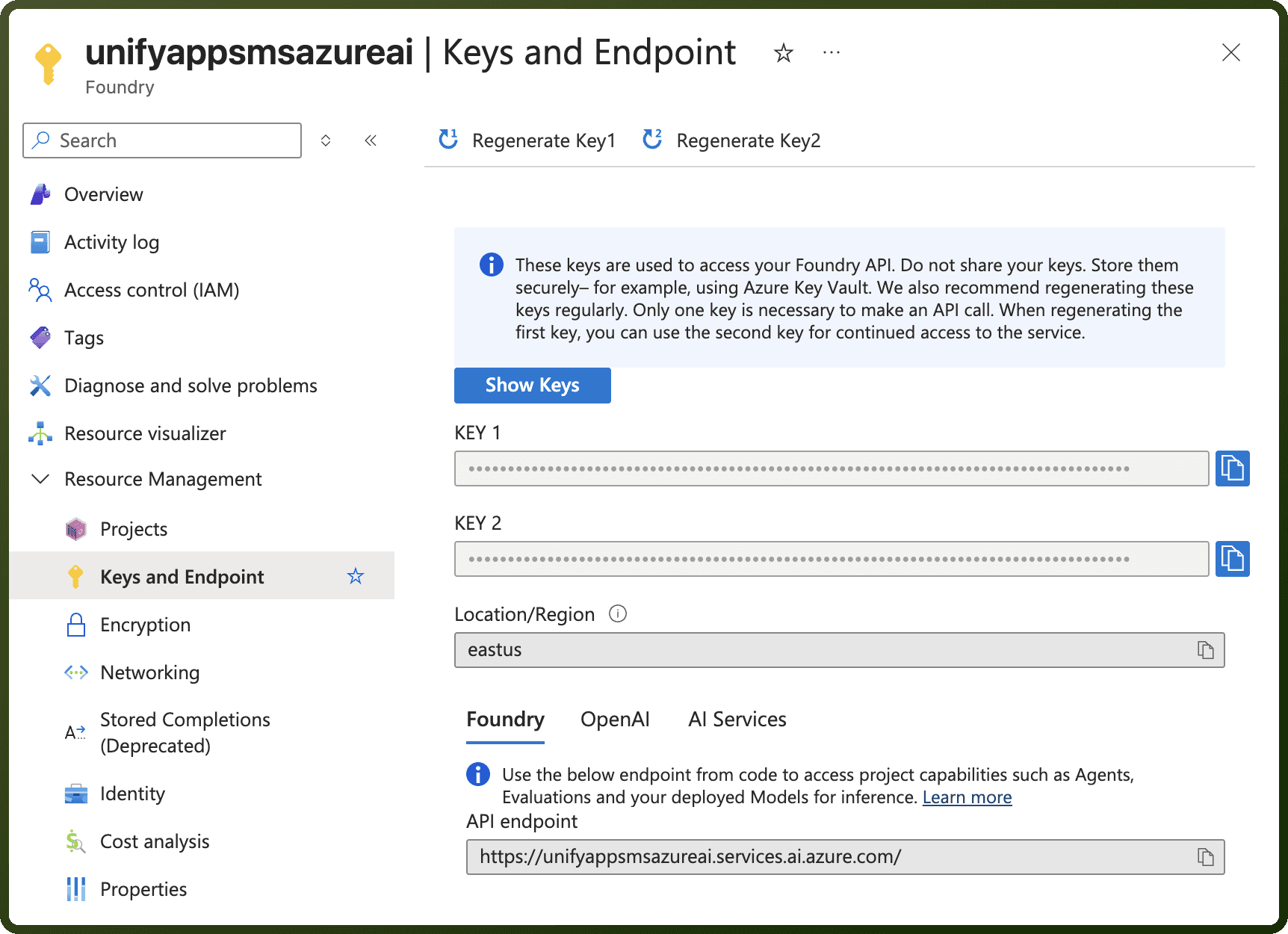The height and width of the screenshot is (934, 1288).
Task: Copy KEY 1 to clipboard
Action: coord(1232,468)
